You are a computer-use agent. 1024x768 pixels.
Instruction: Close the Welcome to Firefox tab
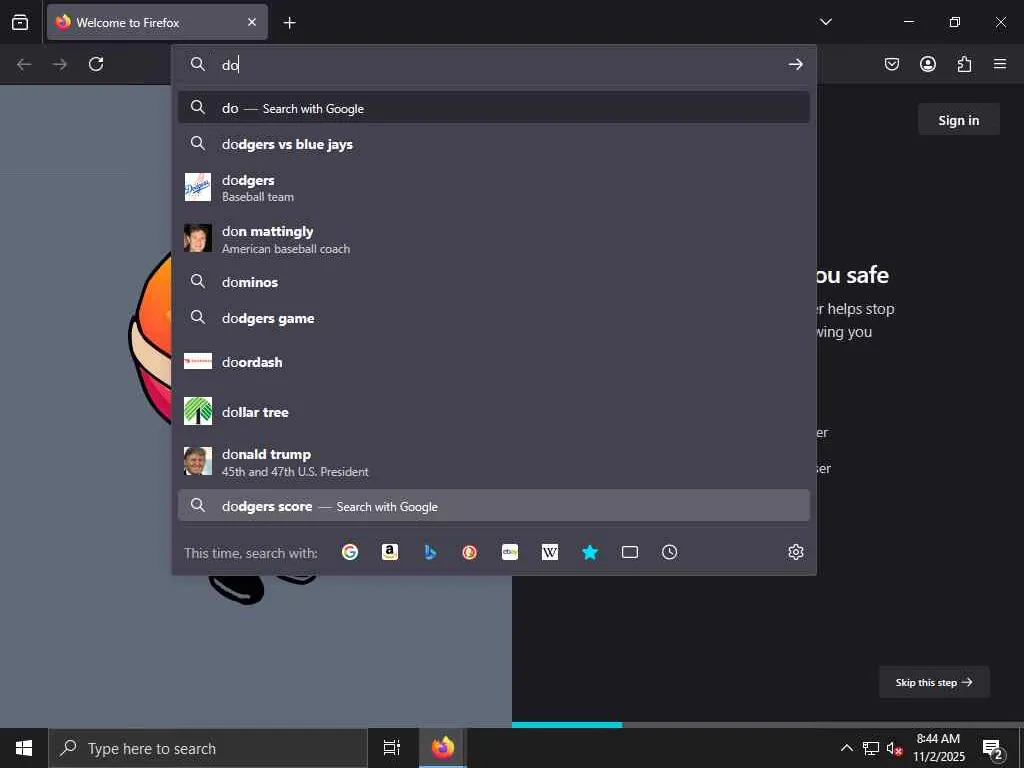click(x=251, y=22)
